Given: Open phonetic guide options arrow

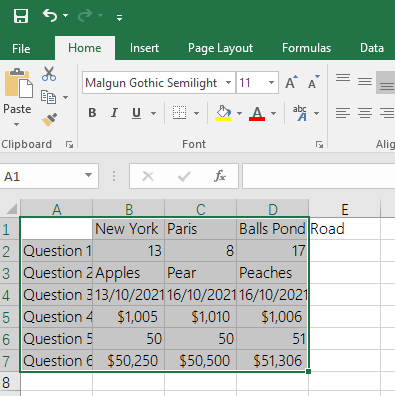Looking at the screenshot, I should tap(316, 113).
